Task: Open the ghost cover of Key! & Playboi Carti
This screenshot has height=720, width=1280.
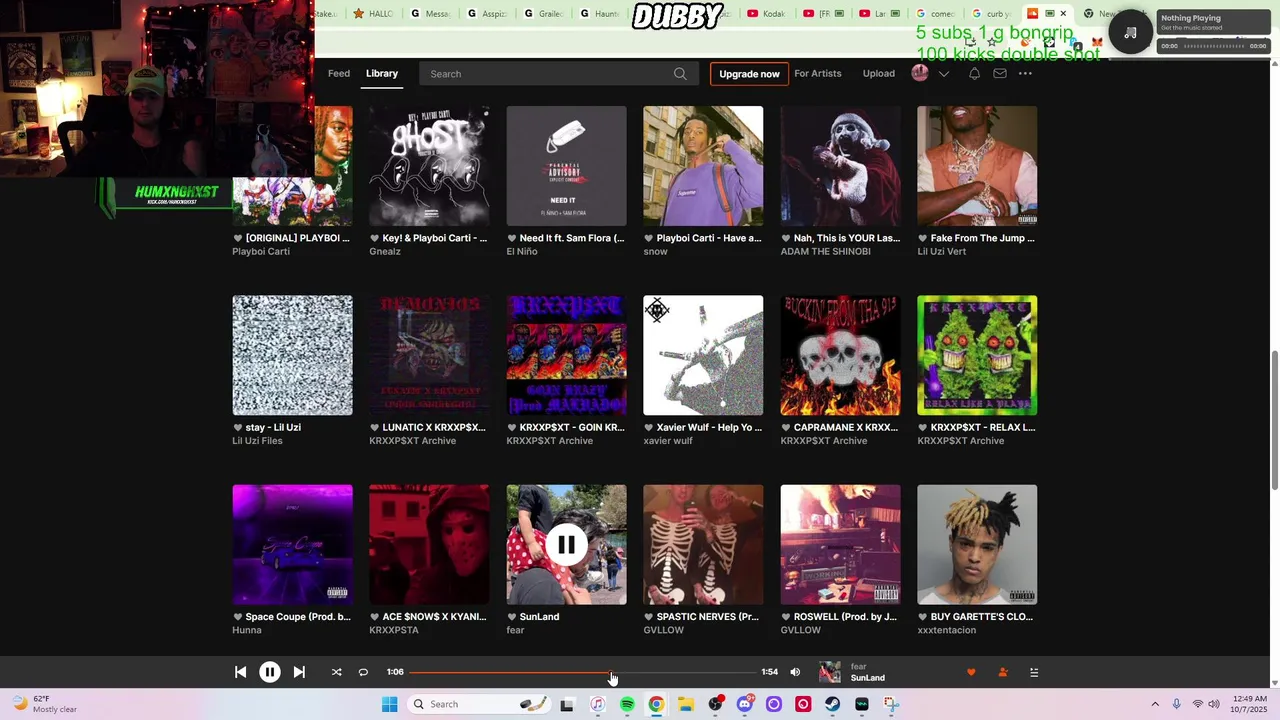Action: (429, 166)
